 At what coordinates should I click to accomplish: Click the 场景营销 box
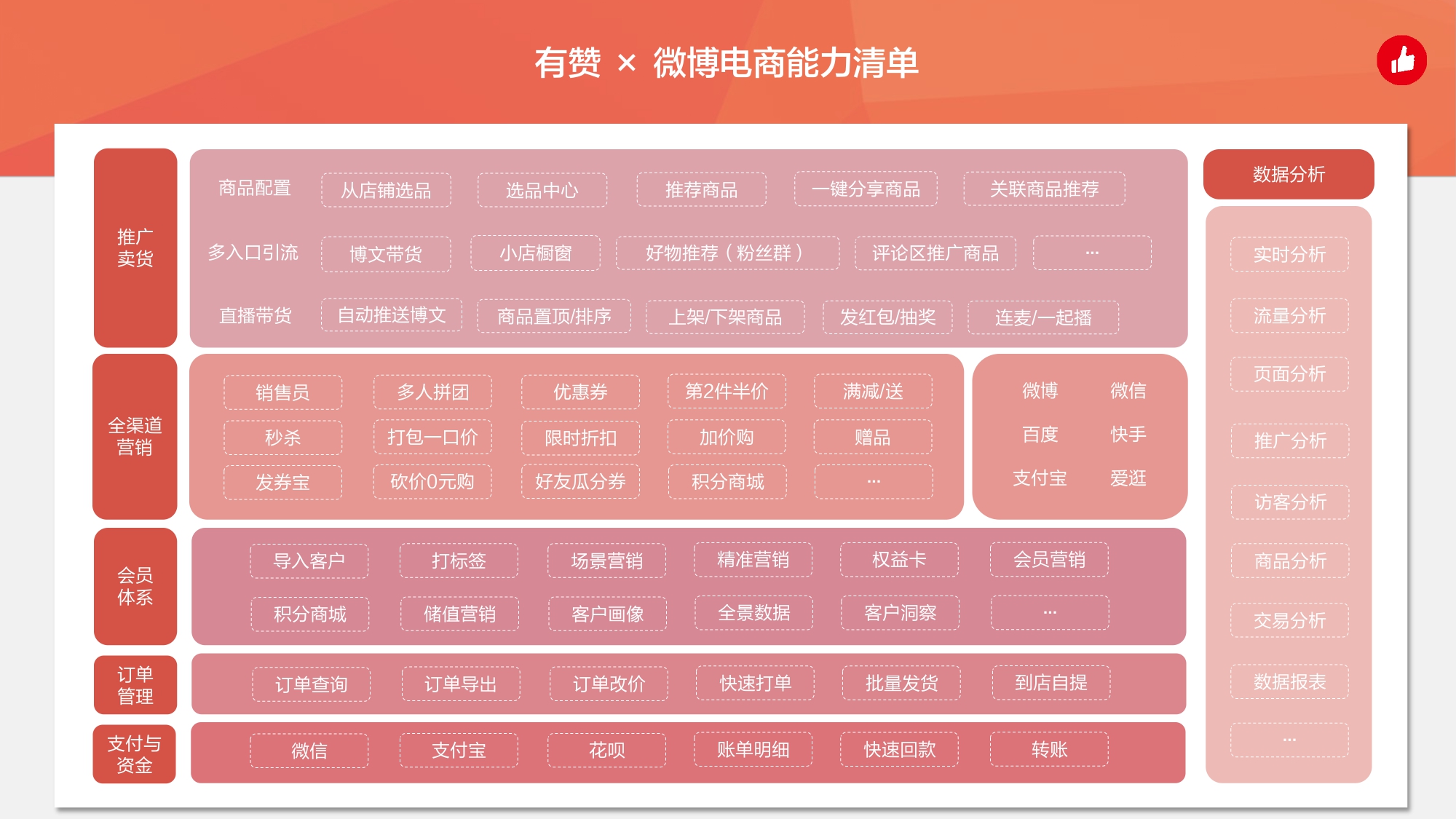[606, 561]
